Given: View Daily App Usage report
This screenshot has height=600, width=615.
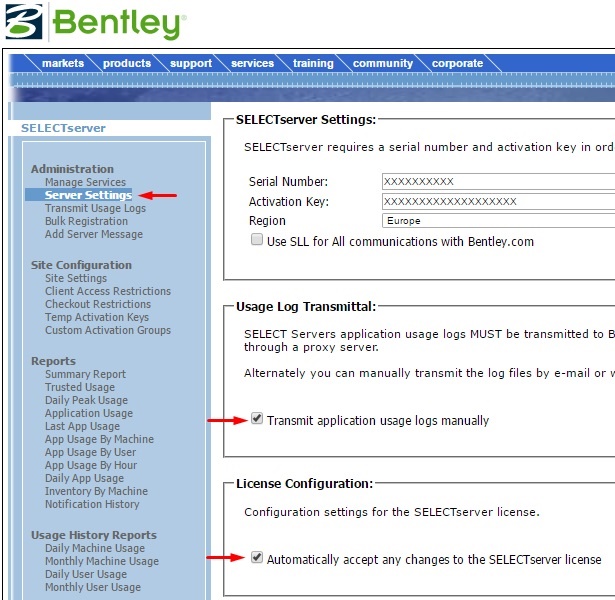Looking at the screenshot, I should (84, 478).
